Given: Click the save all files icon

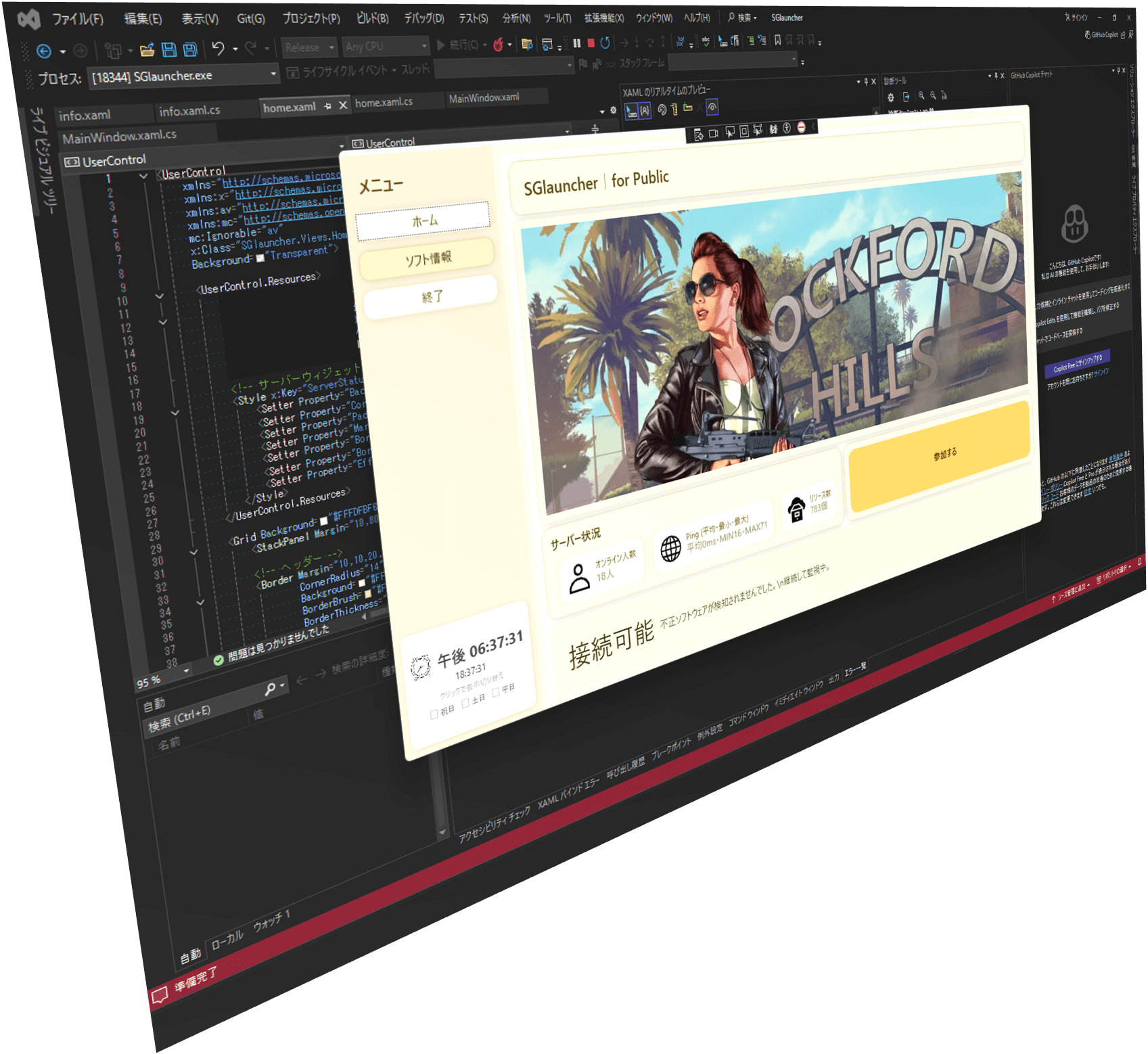Looking at the screenshot, I should pos(190,49).
